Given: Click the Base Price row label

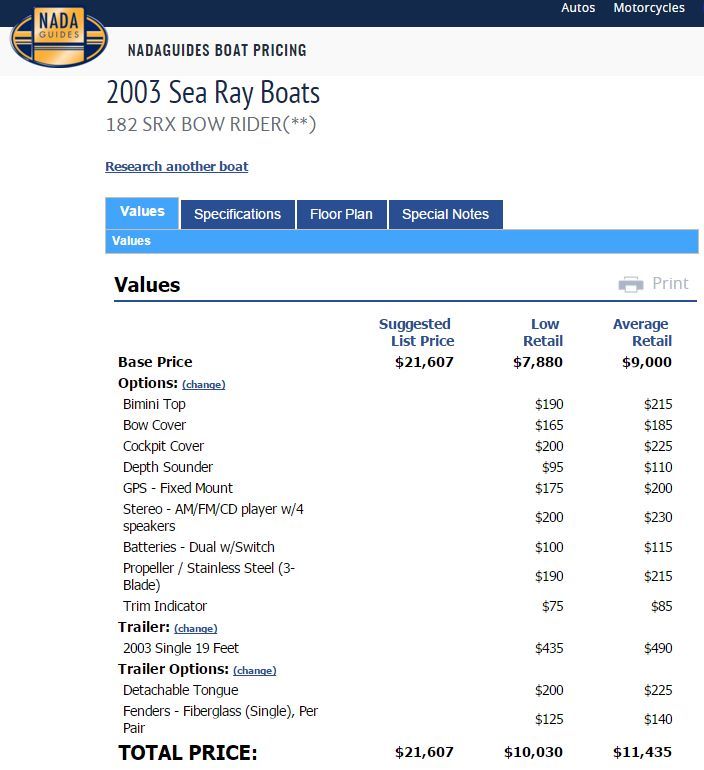Looking at the screenshot, I should click(x=155, y=362).
